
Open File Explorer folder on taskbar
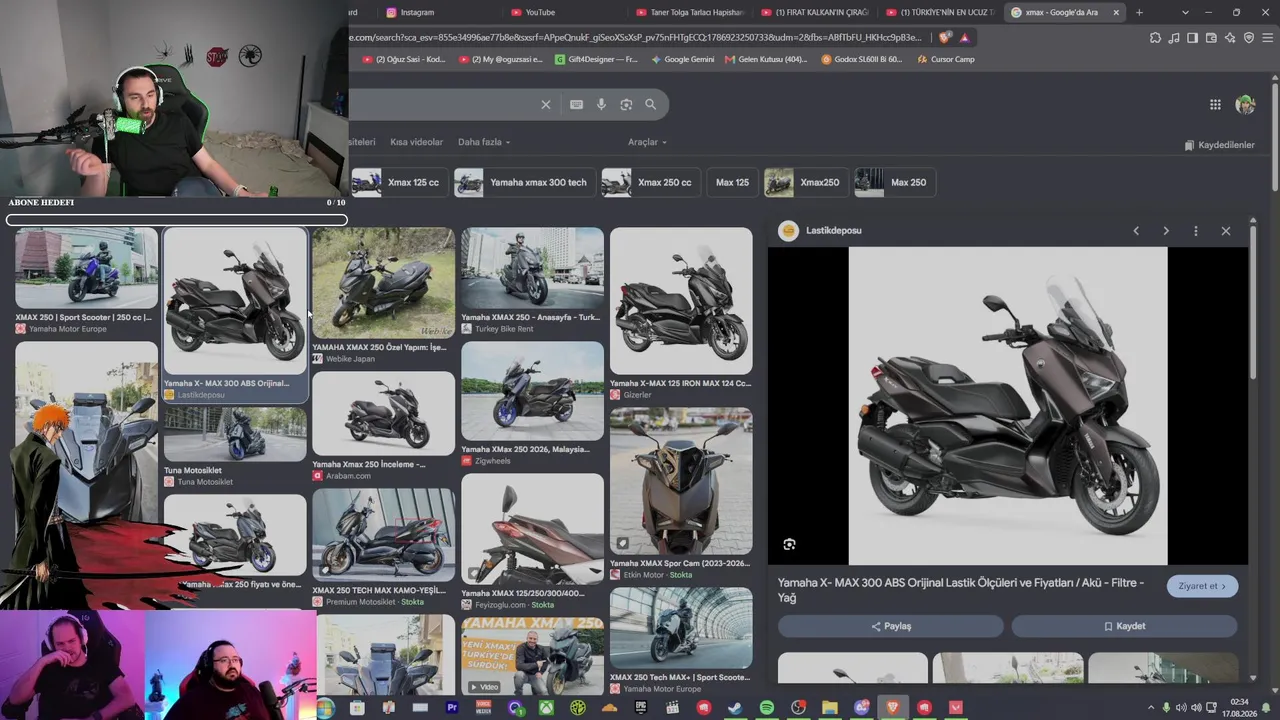(x=830, y=708)
